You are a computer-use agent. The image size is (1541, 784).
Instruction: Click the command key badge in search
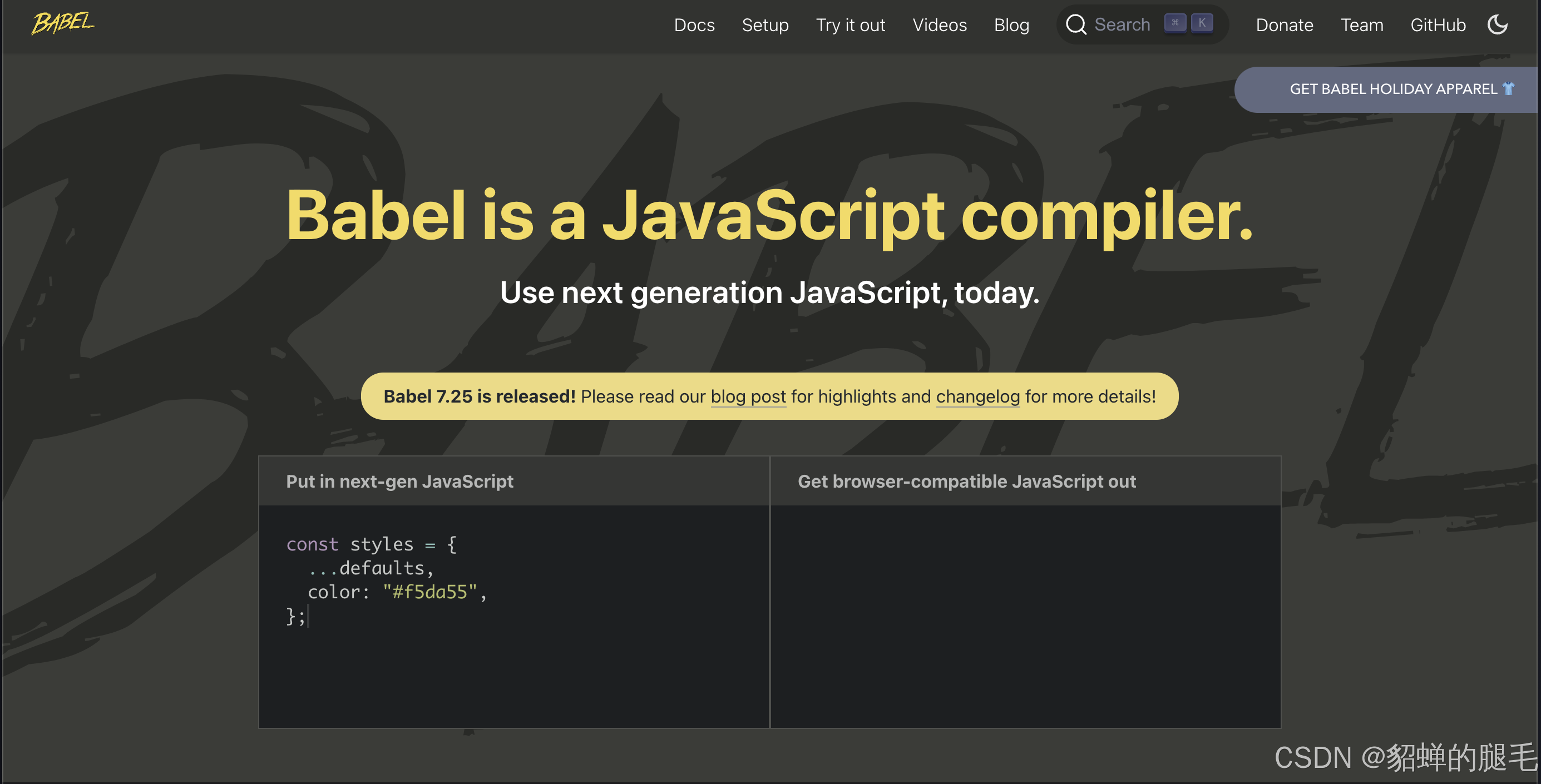(x=1175, y=23)
